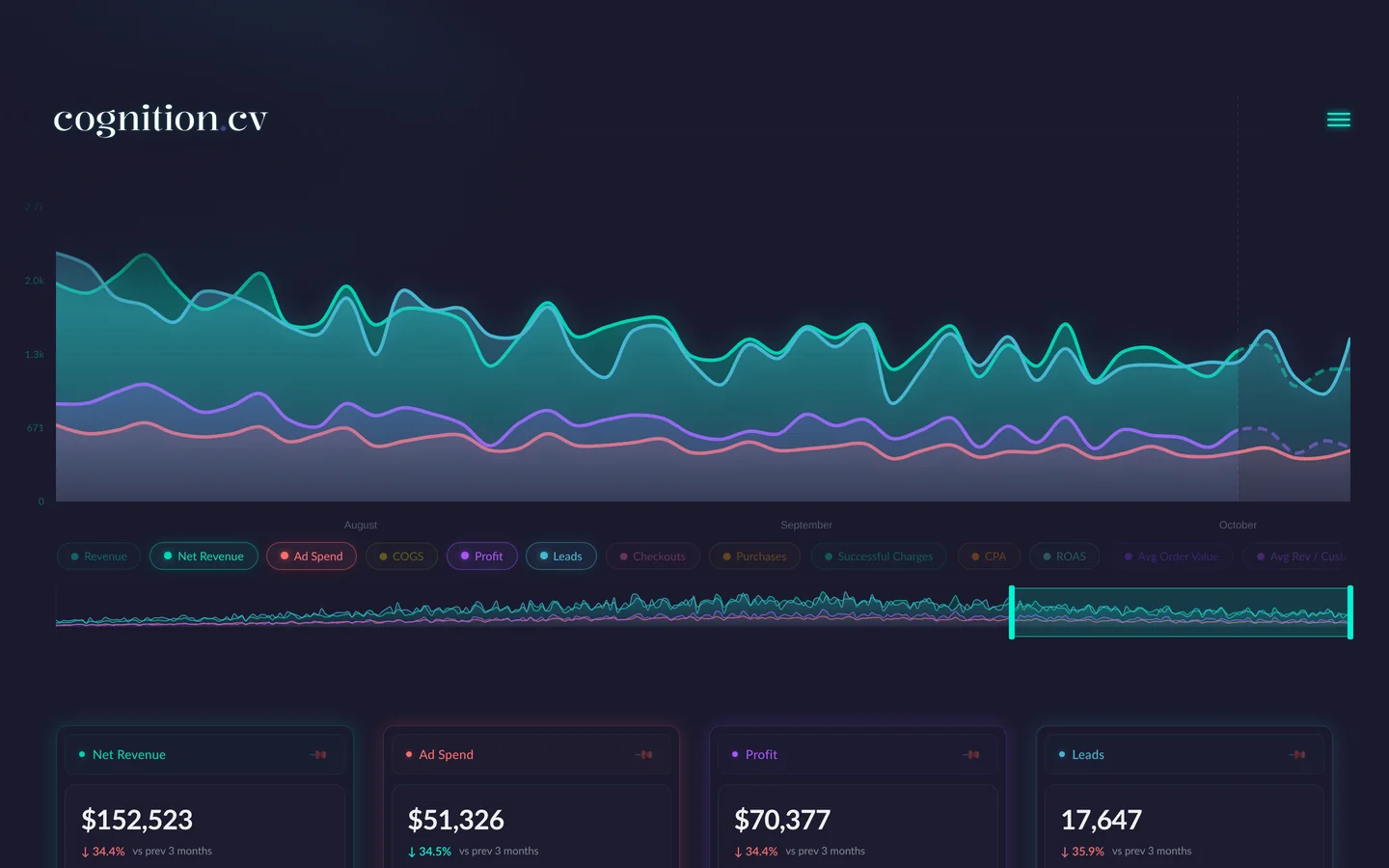
Task: Turn on the CPA series
Action: click(x=989, y=556)
